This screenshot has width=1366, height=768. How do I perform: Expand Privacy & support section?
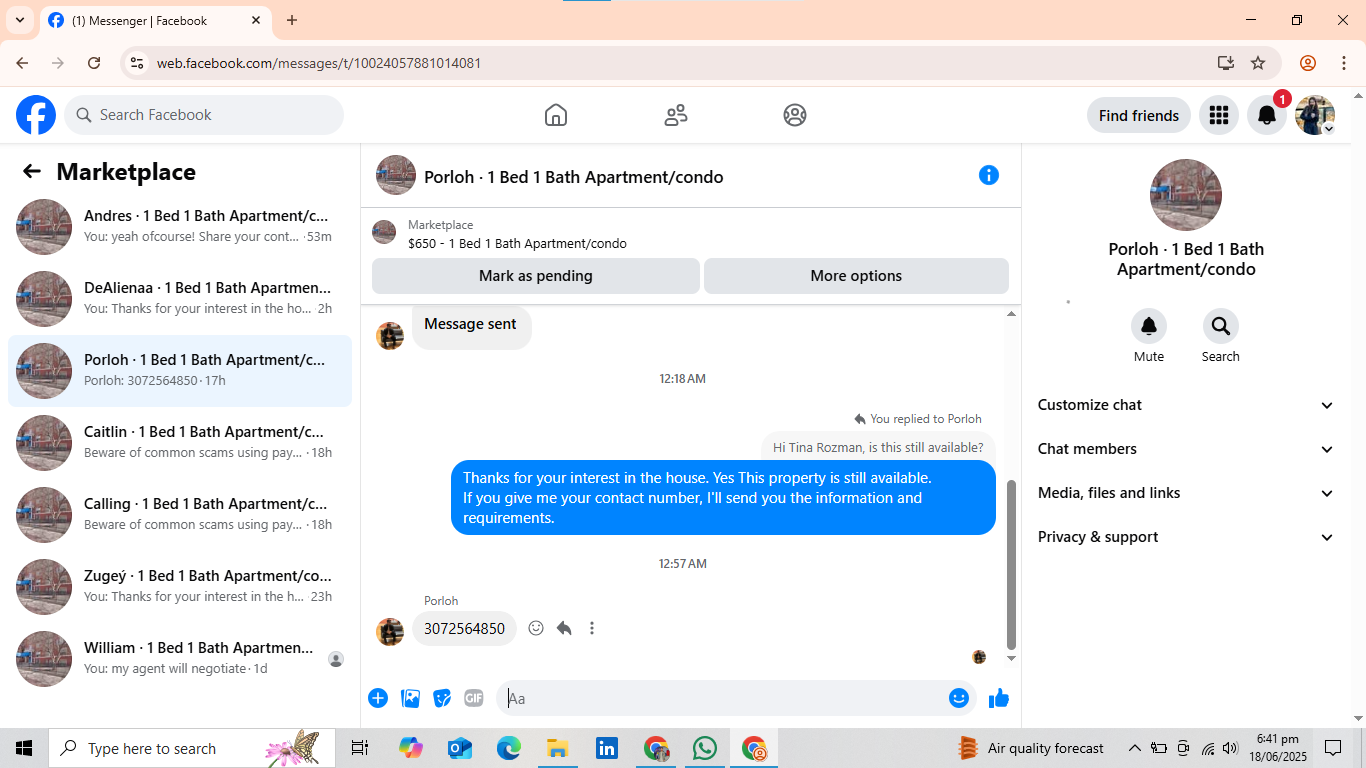click(x=1186, y=537)
